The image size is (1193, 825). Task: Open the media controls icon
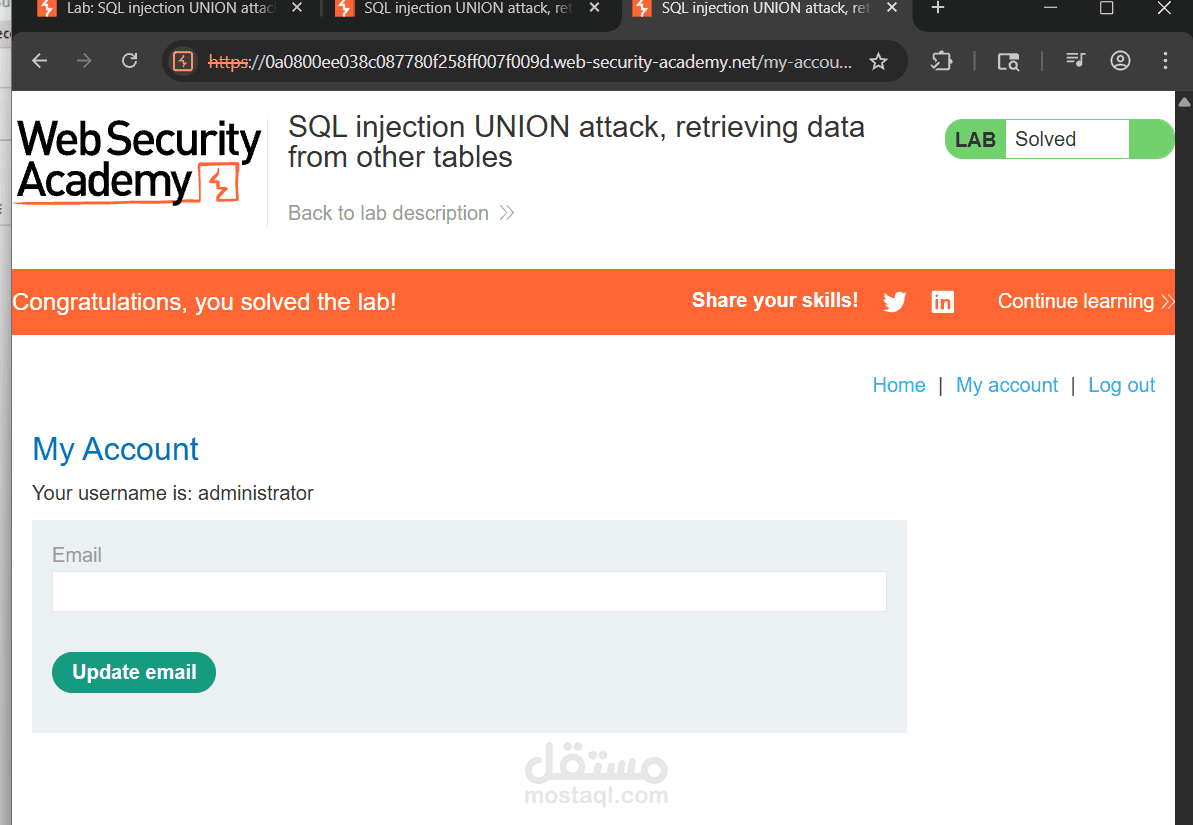pos(1075,61)
